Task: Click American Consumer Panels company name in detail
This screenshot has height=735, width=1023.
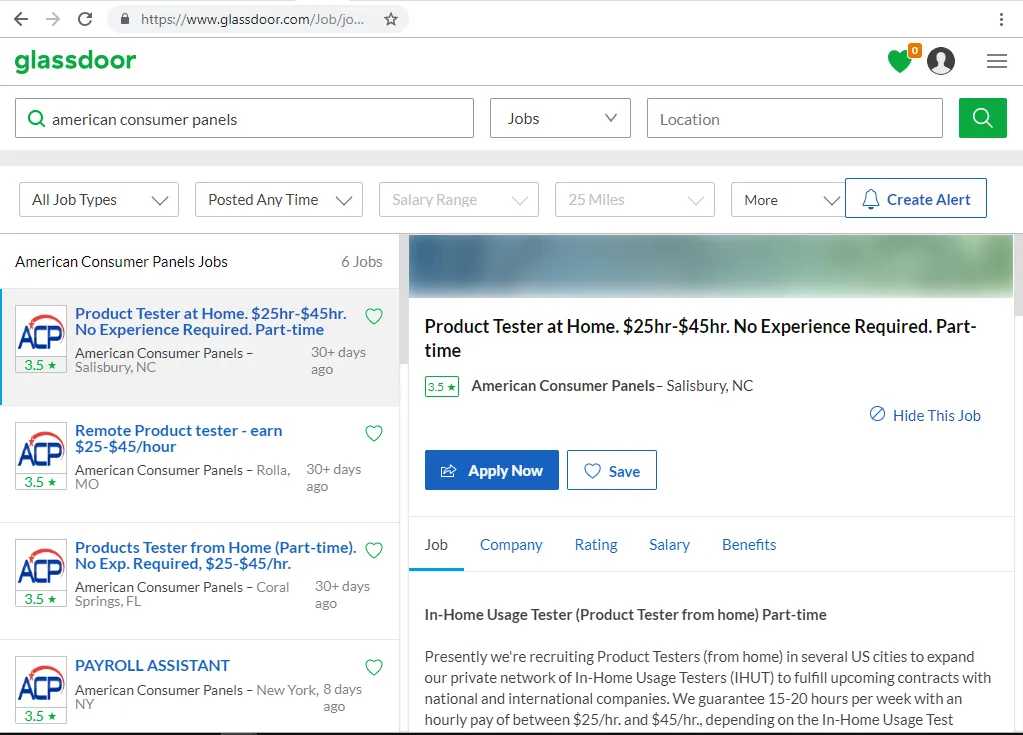Action: click(563, 385)
